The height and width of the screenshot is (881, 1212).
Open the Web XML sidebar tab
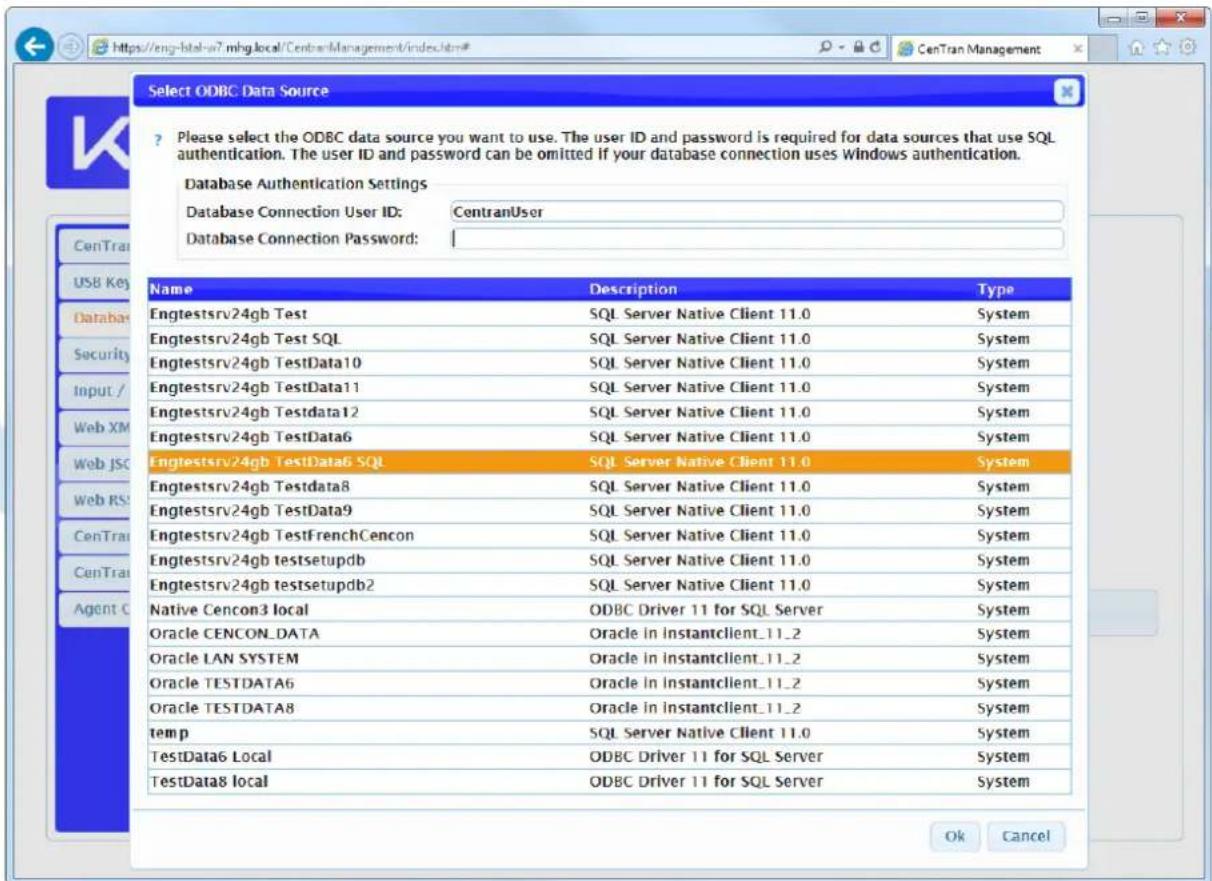95,428
